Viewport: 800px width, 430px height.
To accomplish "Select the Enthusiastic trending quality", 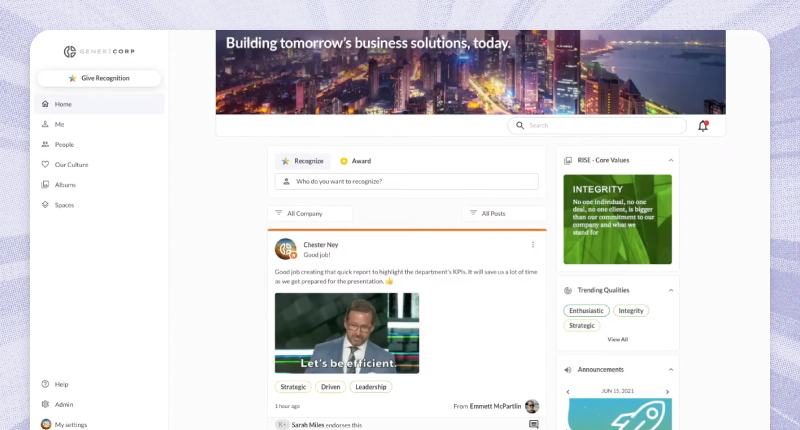I will point(586,311).
